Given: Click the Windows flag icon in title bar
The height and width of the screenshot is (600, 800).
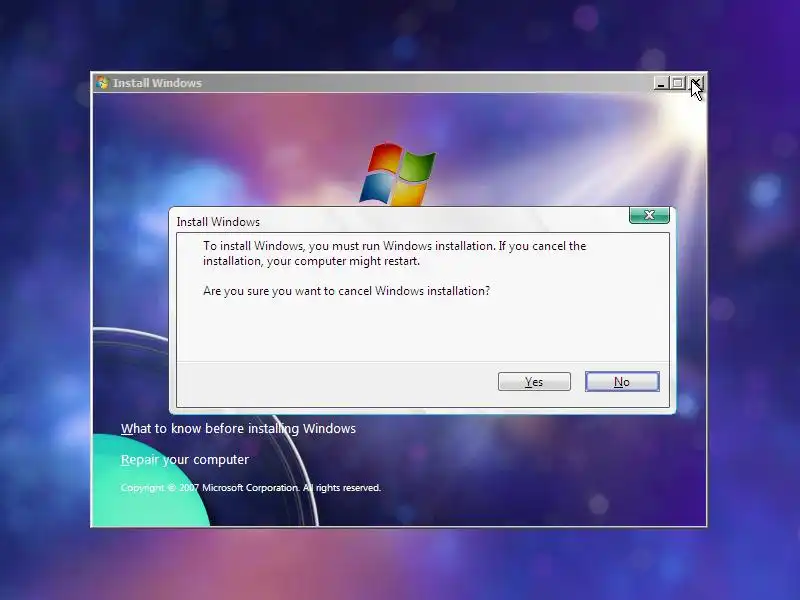Looking at the screenshot, I should point(103,83).
